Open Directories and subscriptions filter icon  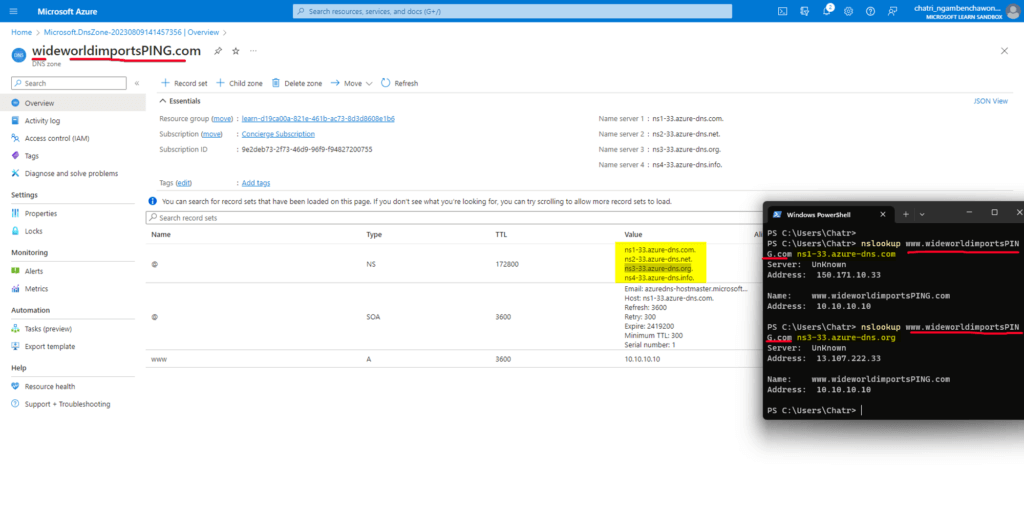(805, 11)
